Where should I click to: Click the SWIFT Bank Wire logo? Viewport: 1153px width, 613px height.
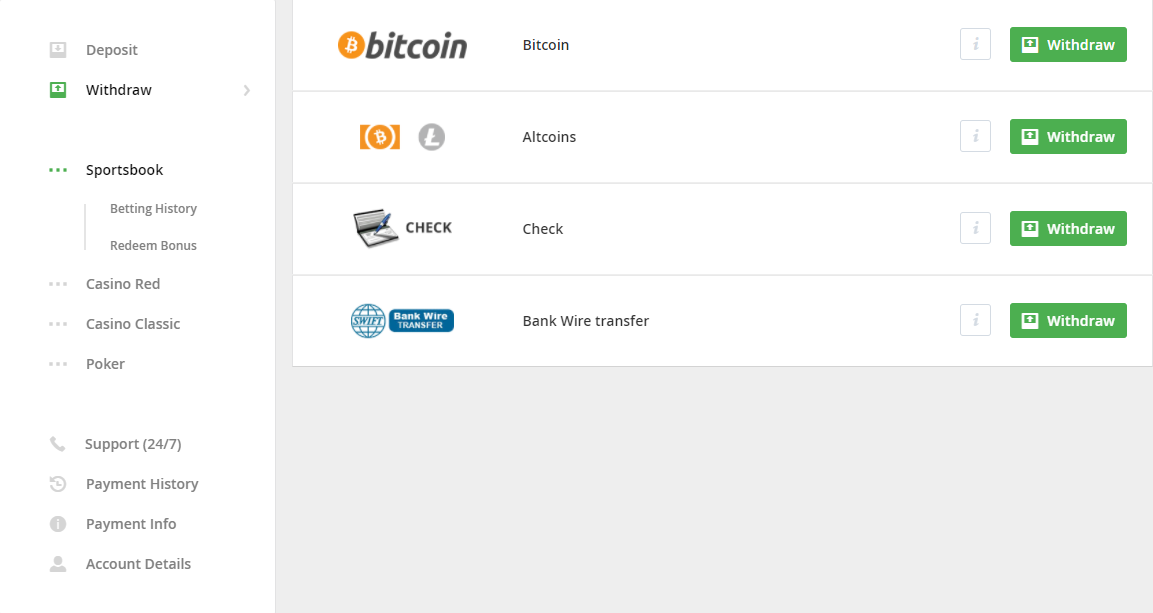tap(402, 321)
